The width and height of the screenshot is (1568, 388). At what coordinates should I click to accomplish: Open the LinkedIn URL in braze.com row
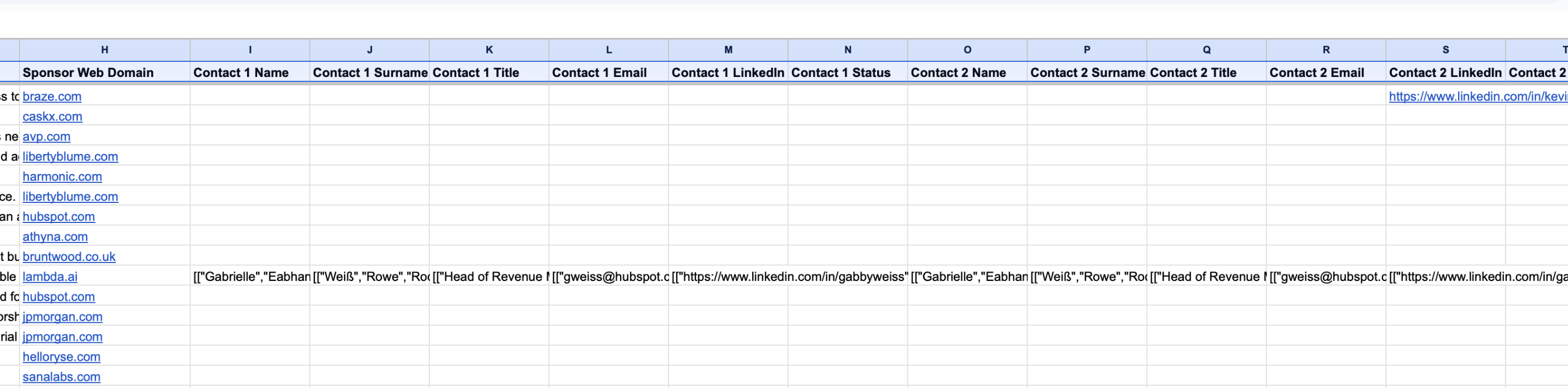tap(1478, 96)
